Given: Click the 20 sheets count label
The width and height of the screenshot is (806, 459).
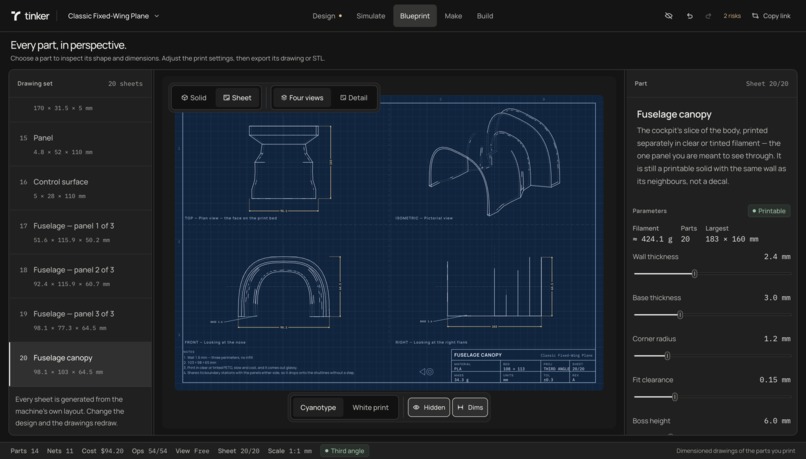Looking at the screenshot, I should (125, 84).
